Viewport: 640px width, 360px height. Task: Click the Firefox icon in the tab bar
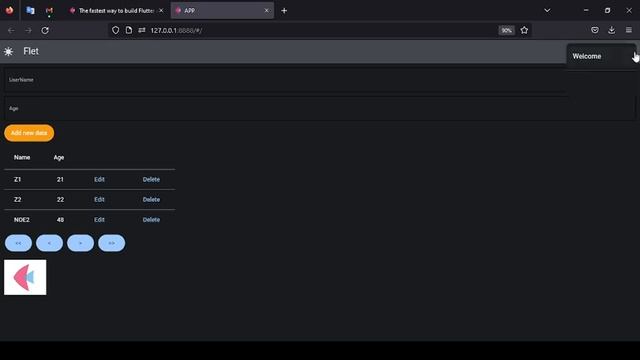(x=9, y=11)
